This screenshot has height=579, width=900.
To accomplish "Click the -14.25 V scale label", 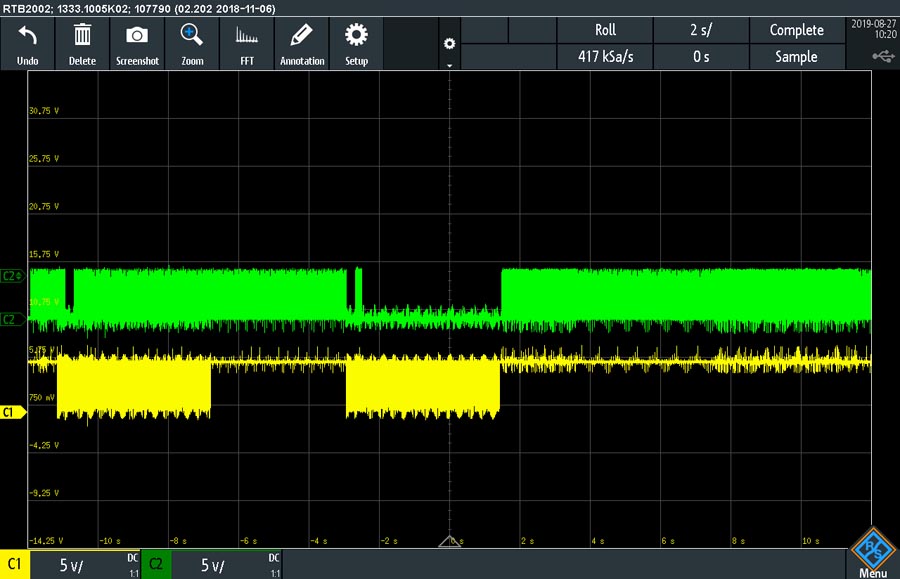I will (x=45, y=541).
